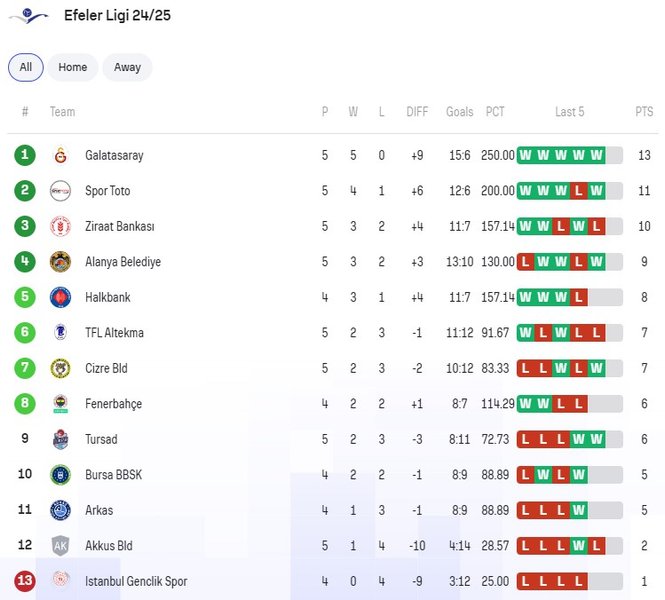Click the Ziraat Bankası team logo

60,227
